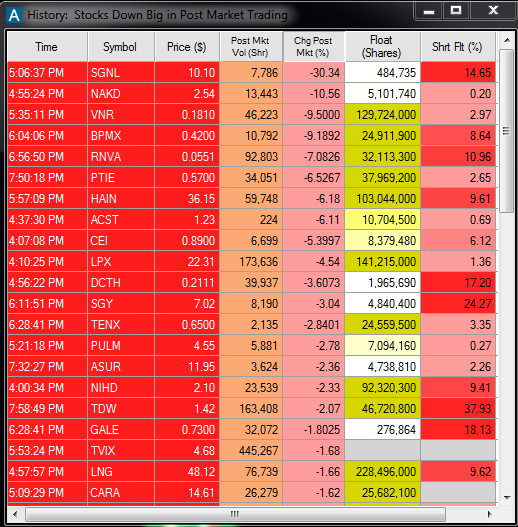
Task: Select the RNVA symbol cell
Action: click(x=121, y=157)
